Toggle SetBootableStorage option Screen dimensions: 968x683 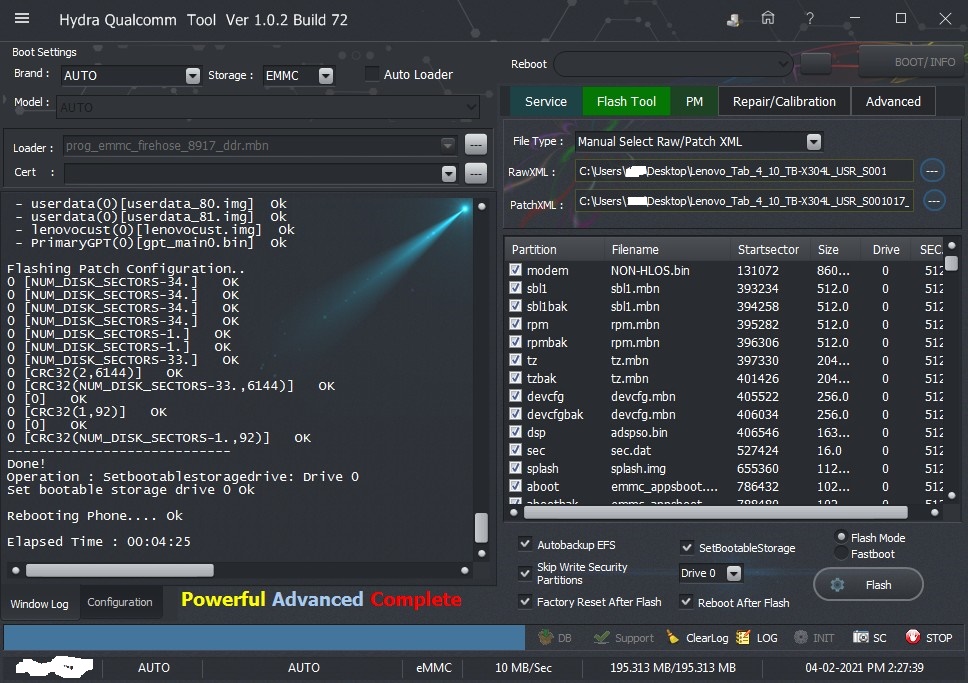point(686,547)
